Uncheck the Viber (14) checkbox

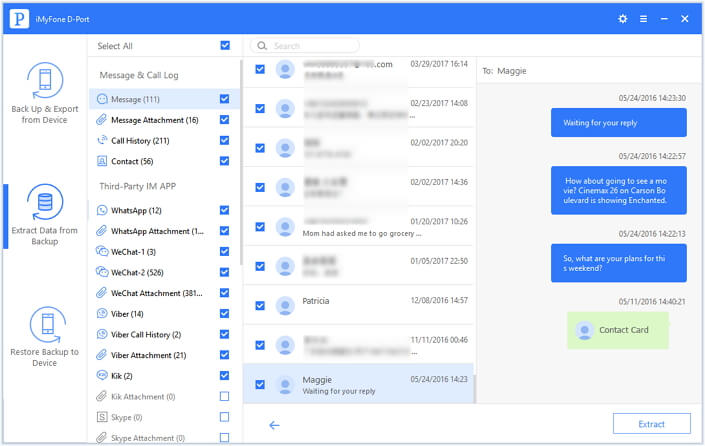(x=224, y=313)
